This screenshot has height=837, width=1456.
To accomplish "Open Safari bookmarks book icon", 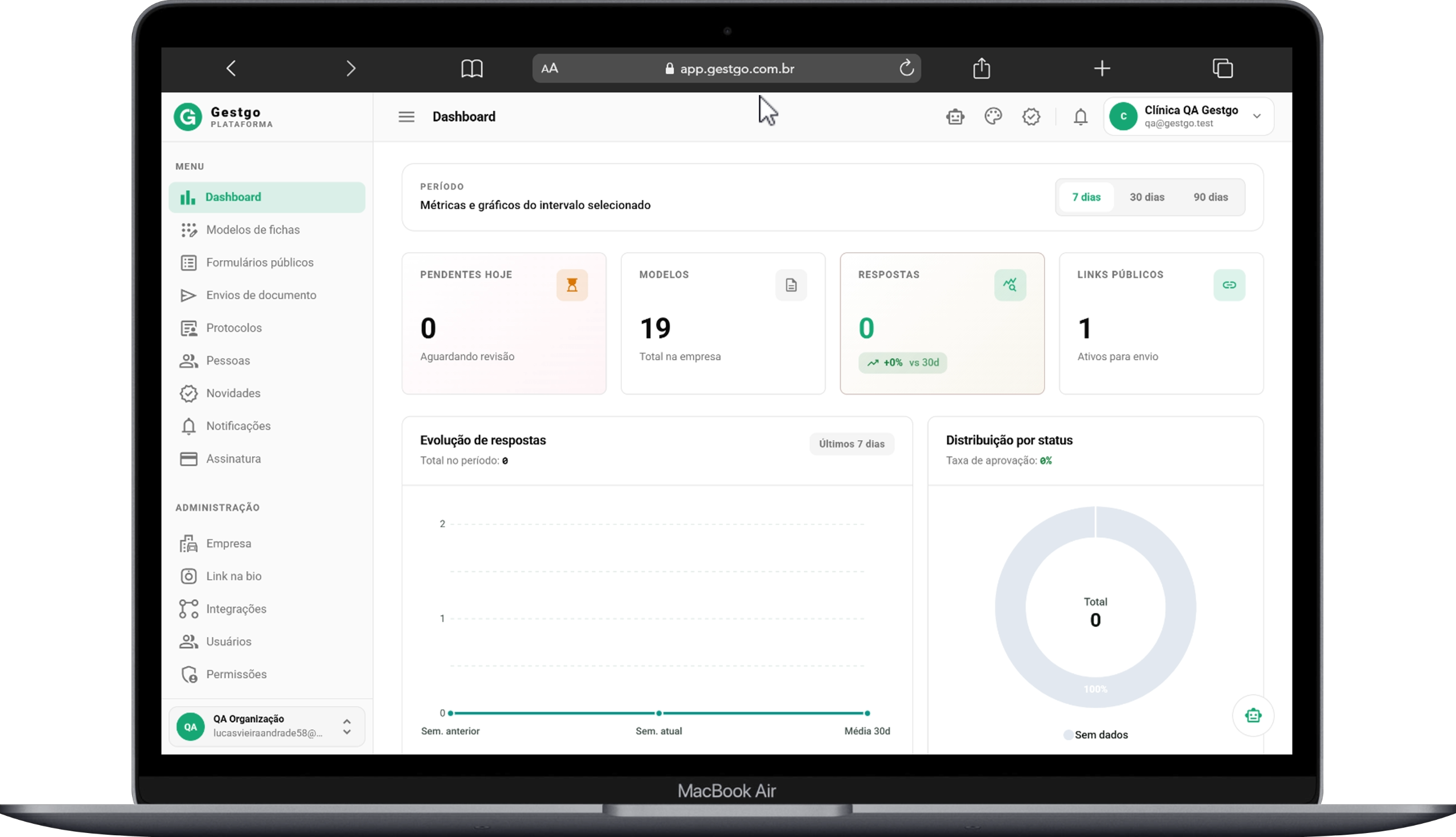I will [472, 69].
